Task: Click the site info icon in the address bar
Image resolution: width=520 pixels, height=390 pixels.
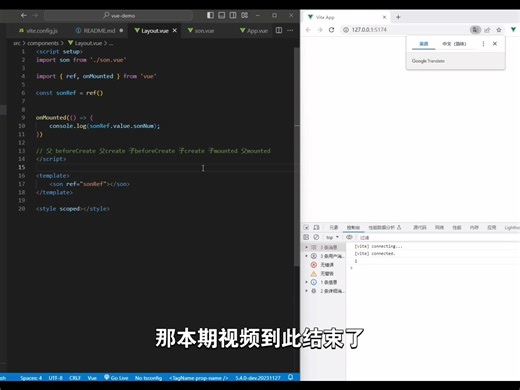Action: pyautogui.click(x=346, y=30)
